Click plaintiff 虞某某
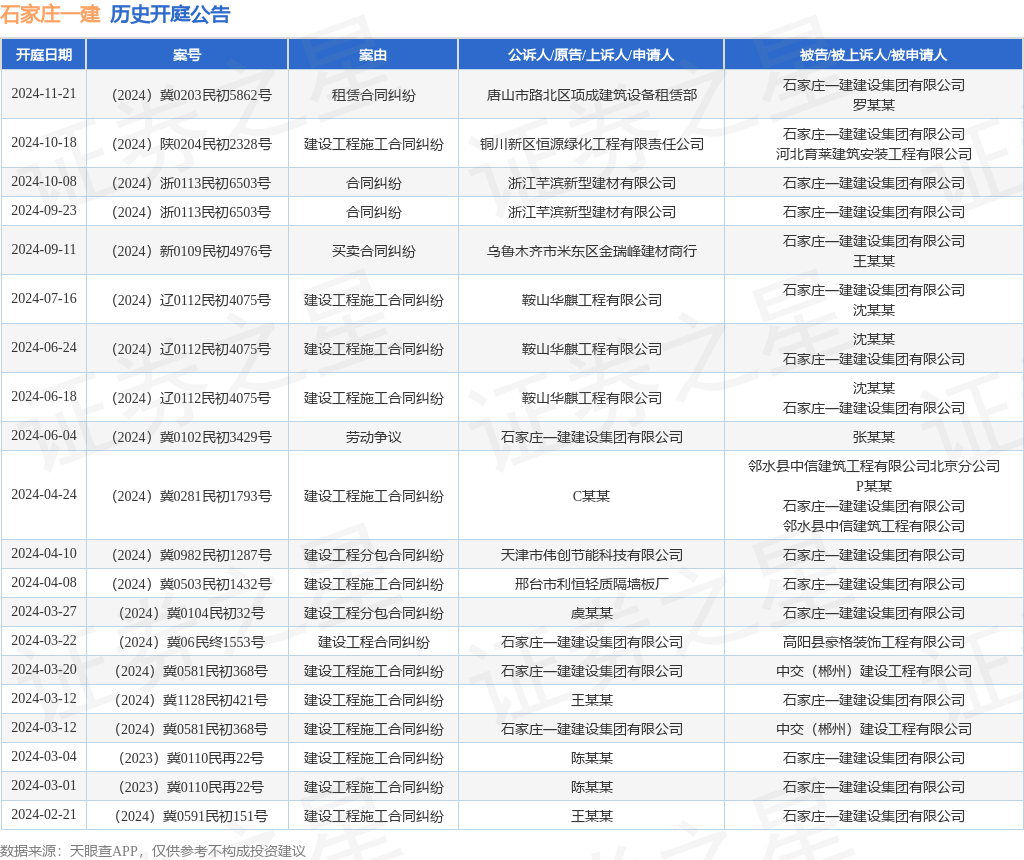1024x860 pixels. click(591, 613)
